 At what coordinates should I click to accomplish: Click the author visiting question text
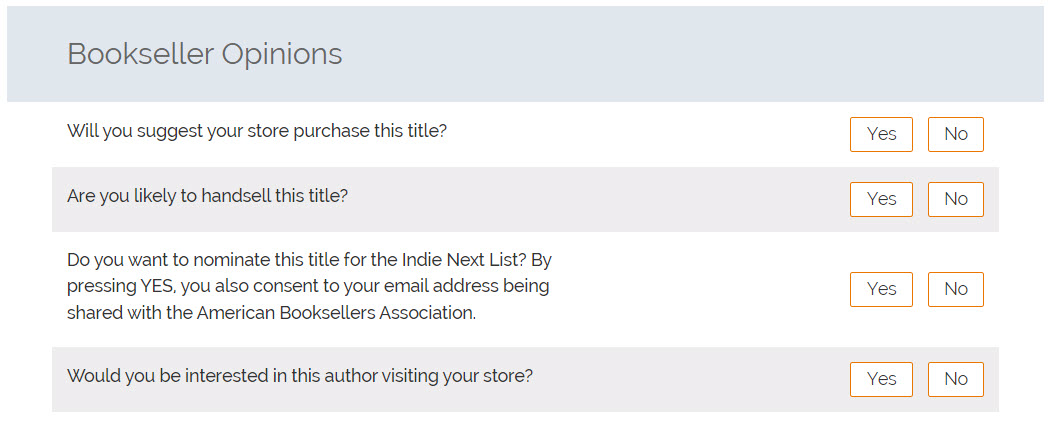(x=300, y=376)
